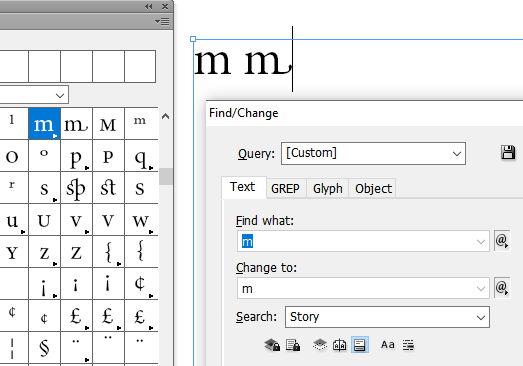Toggle Include Locked Layers icon

pyautogui.click(x=272, y=345)
